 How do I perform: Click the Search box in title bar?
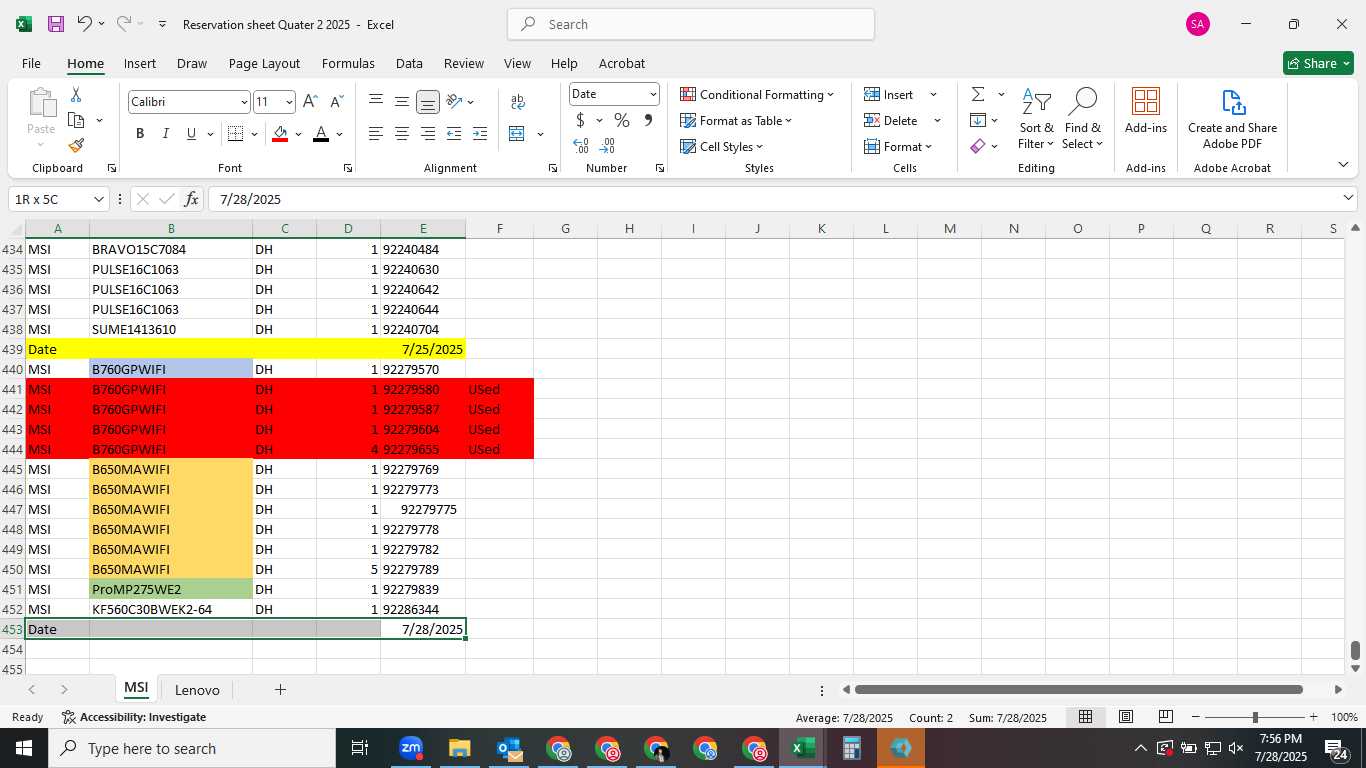point(691,24)
